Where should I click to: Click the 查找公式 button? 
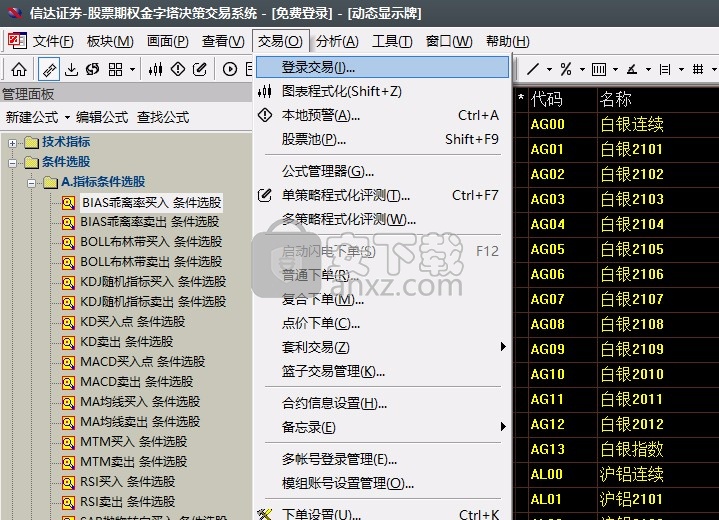[163, 117]
